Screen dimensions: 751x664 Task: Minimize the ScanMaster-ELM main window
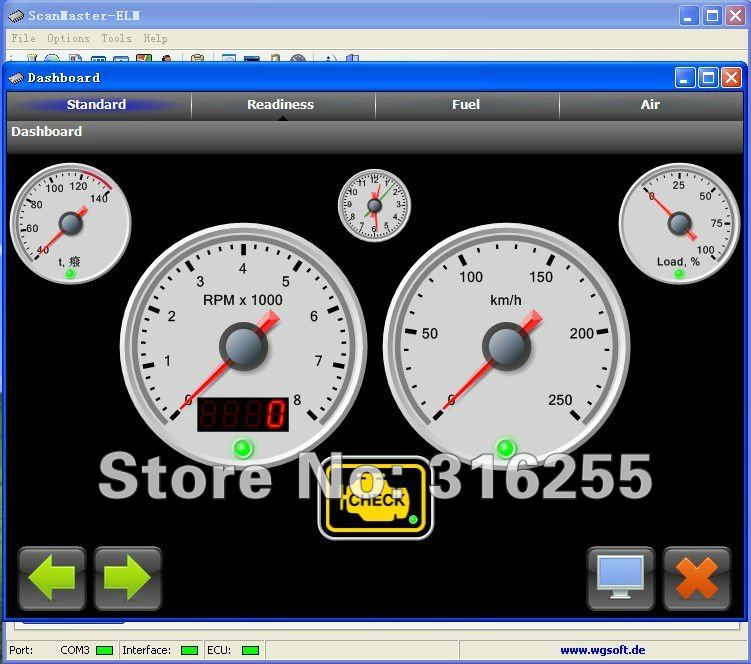[689, 16]
